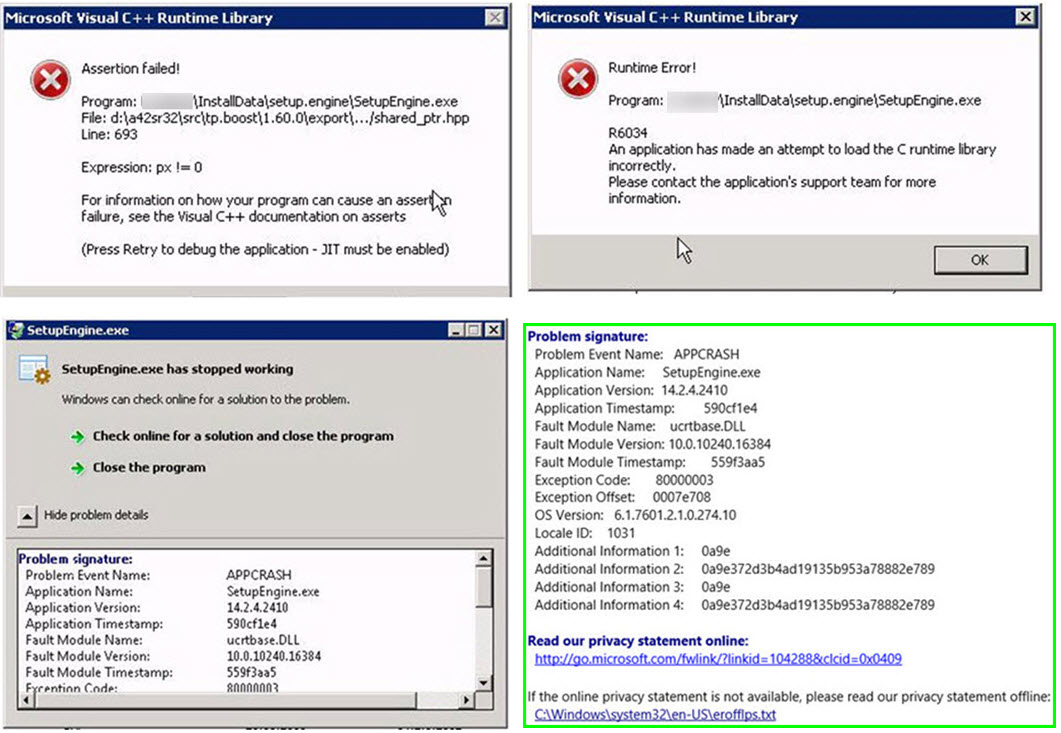The height and width of the screenshot is (733, 1061).
Task: Click the crash report icon beside 'has stopped working'
Action: (x=35, y=370)
